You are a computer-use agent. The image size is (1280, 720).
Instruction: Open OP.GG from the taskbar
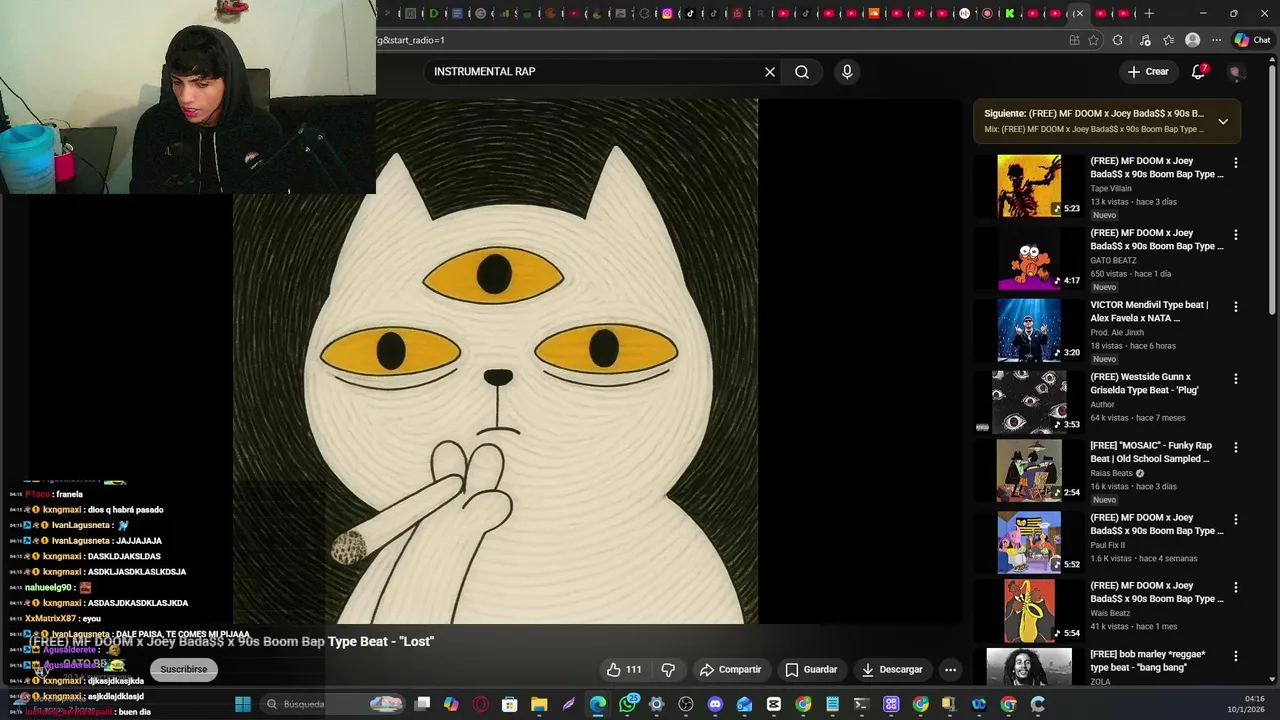tap(891, 704)
